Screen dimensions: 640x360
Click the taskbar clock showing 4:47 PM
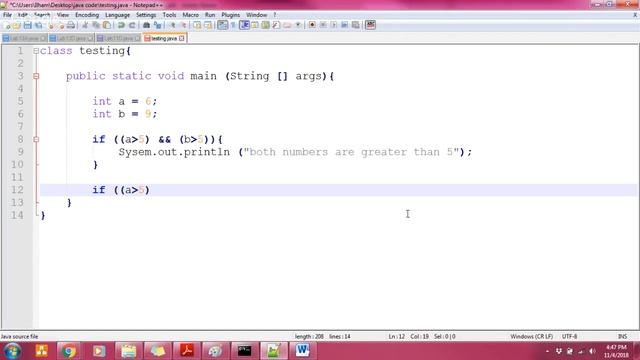point(616,351)
